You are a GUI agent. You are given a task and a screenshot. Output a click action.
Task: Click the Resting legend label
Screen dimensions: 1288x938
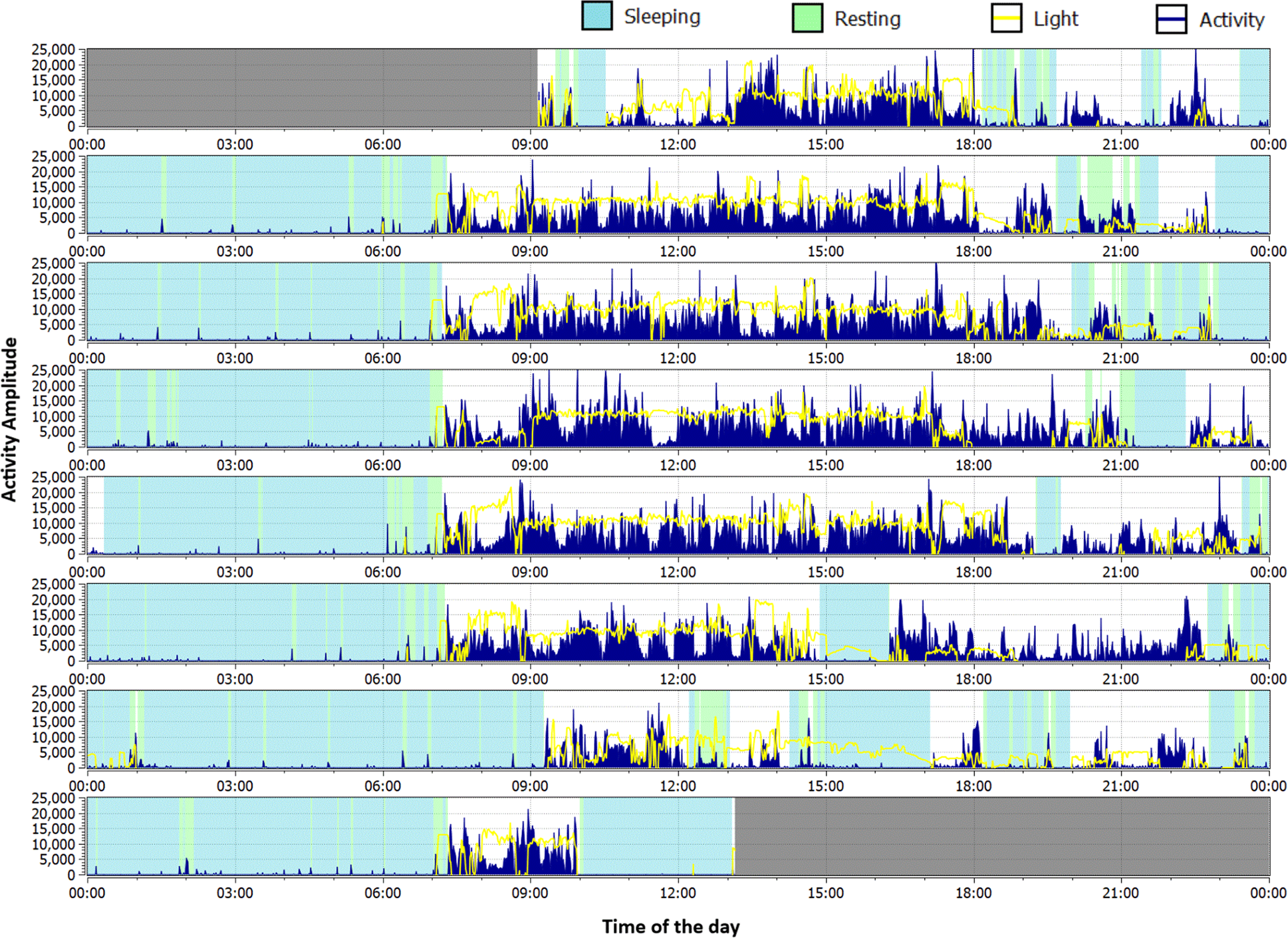tap(867, 19)
